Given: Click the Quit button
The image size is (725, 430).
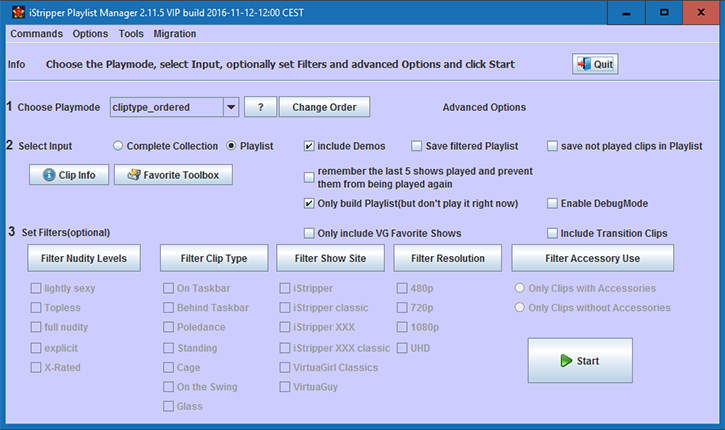Looking at the screenshot, I should pyautogui.click(x=595, y=64).
